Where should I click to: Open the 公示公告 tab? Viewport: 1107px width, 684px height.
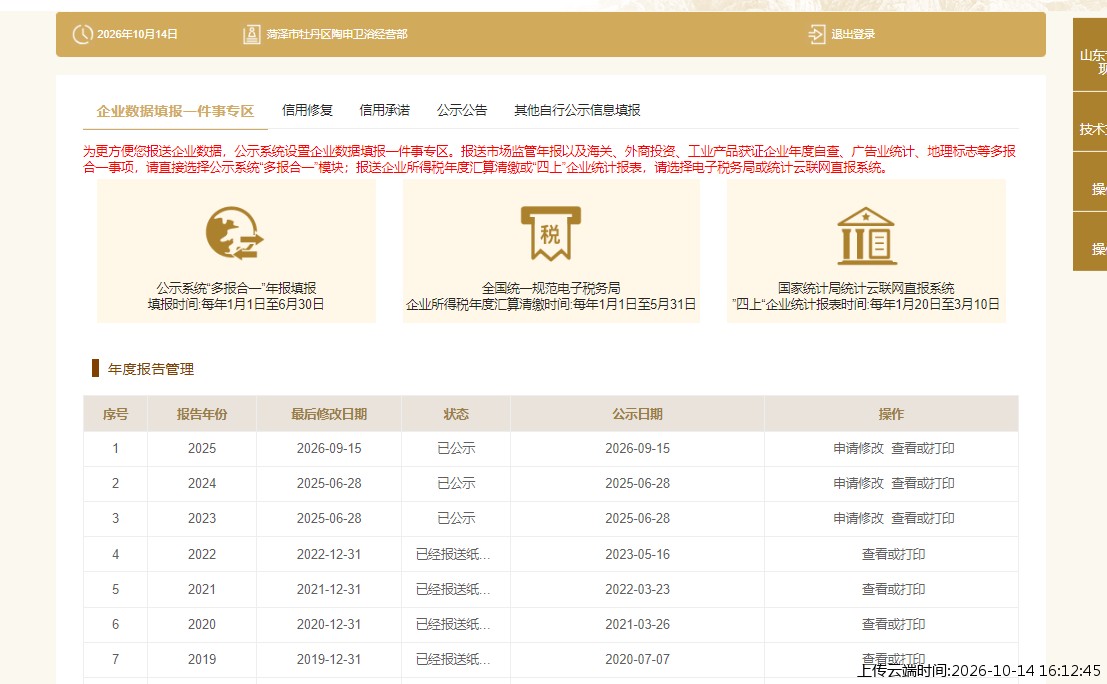pyautogui.click(x=462, y=110)
